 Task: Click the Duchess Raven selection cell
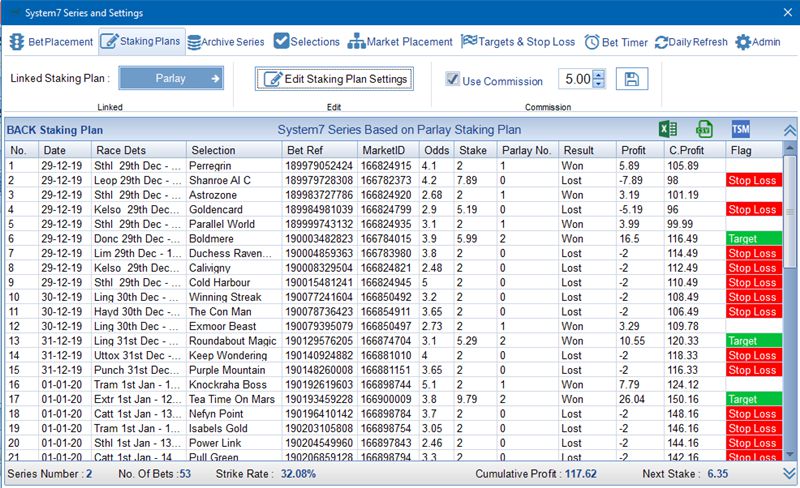click(x=234, y=253)
